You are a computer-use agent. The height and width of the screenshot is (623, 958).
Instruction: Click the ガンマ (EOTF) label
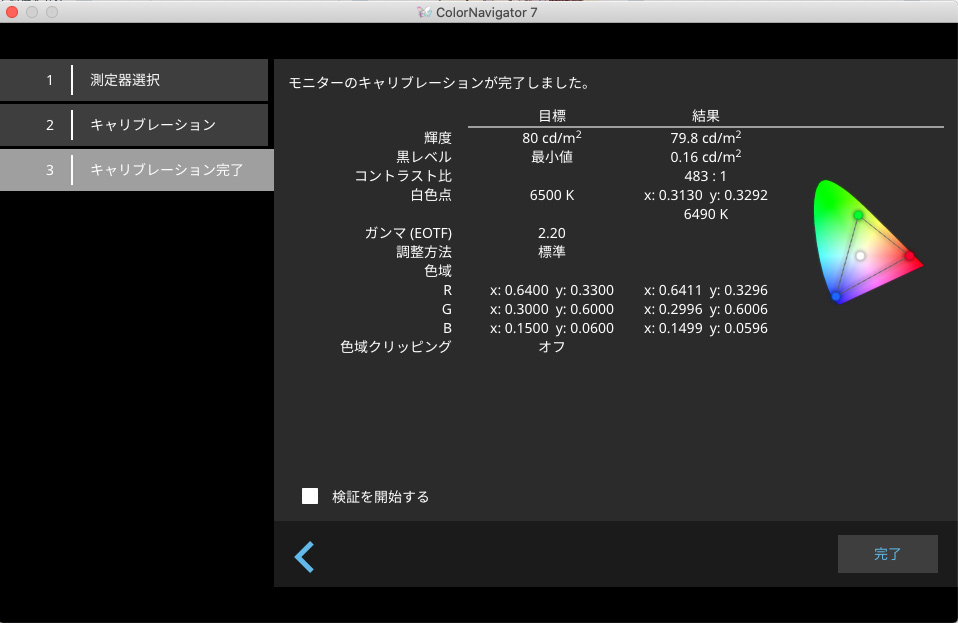pyautogui.click(x=408, y=233)
